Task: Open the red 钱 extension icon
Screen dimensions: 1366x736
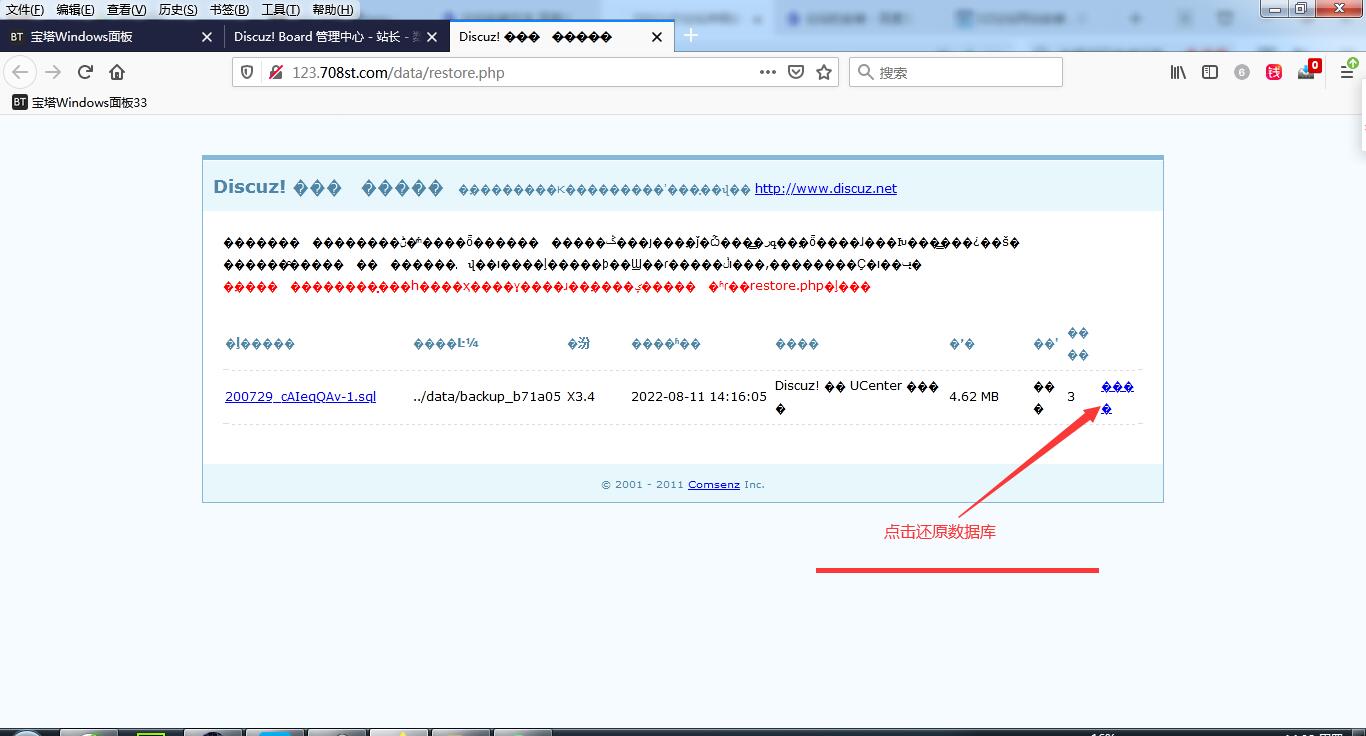Action: (1274, 72)
